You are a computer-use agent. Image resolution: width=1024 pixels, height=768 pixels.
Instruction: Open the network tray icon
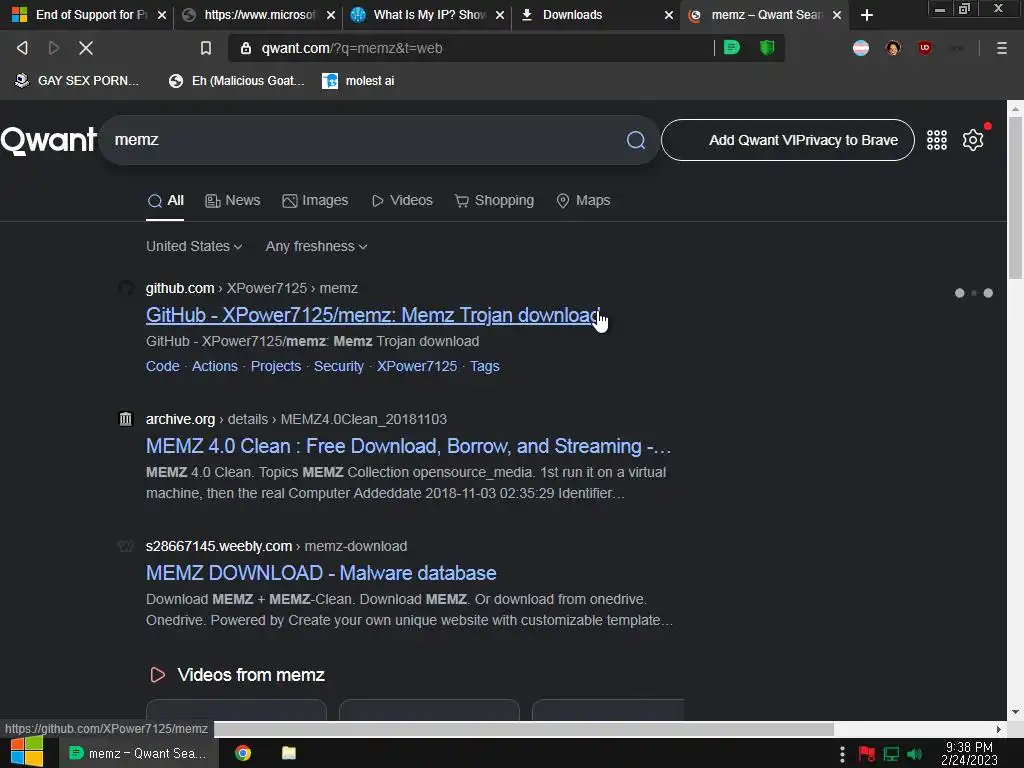pos(891,754)
